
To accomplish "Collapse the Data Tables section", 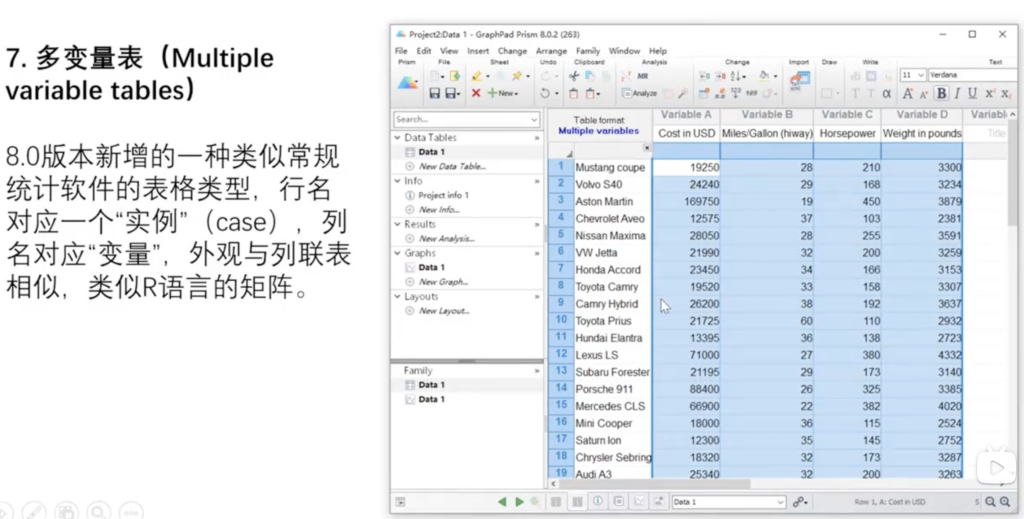I will [398, 138].
